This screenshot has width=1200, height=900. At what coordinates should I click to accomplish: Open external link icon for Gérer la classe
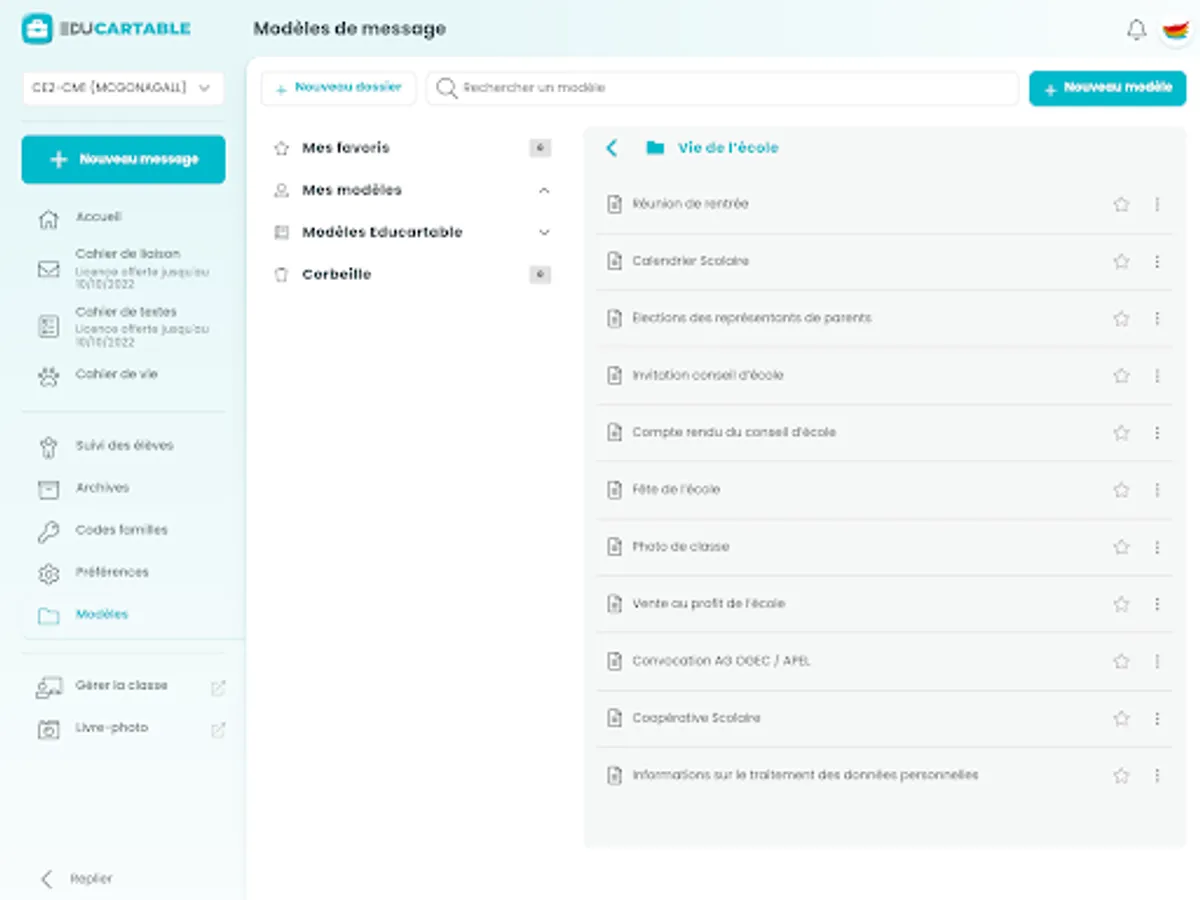click(218, 687)
